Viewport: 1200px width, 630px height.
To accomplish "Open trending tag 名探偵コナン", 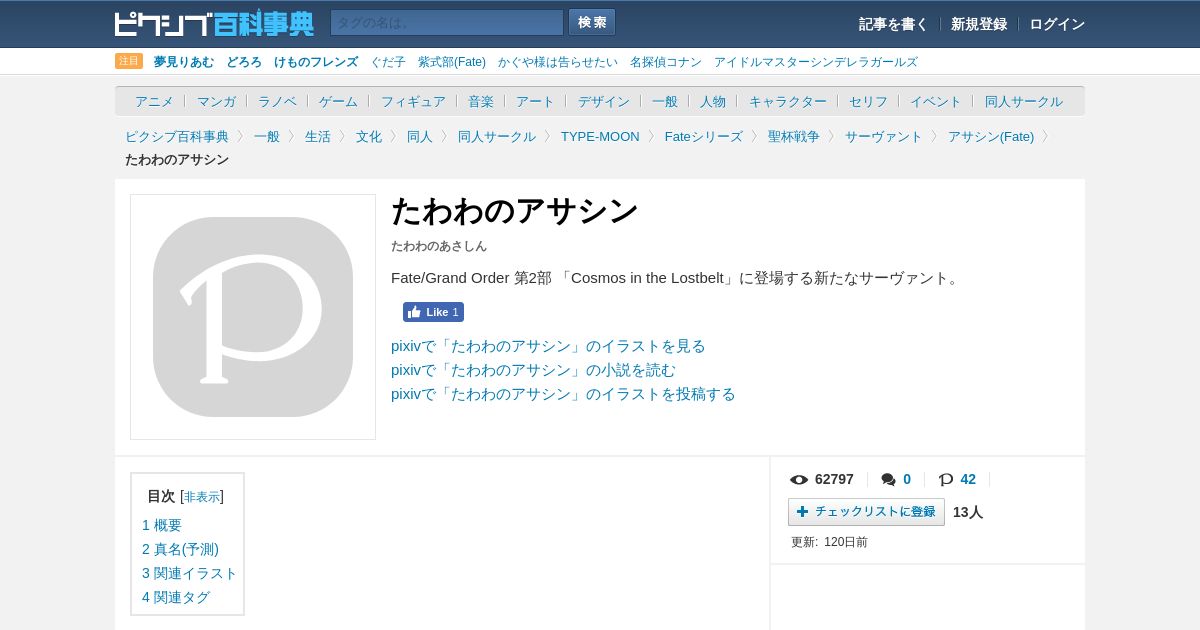I will coord(666,62).
